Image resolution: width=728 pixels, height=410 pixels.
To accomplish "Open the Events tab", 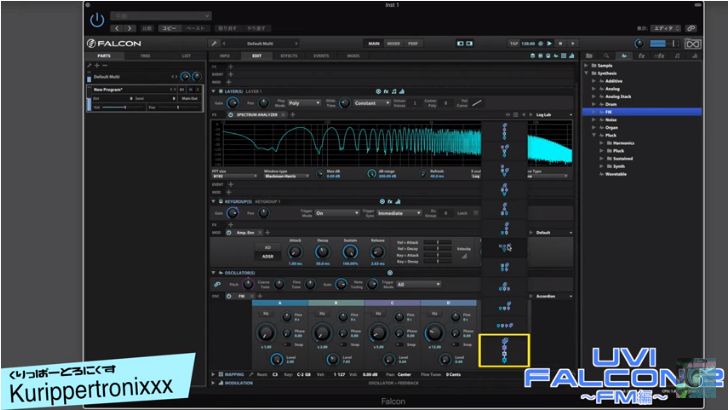I will (321, 56).
